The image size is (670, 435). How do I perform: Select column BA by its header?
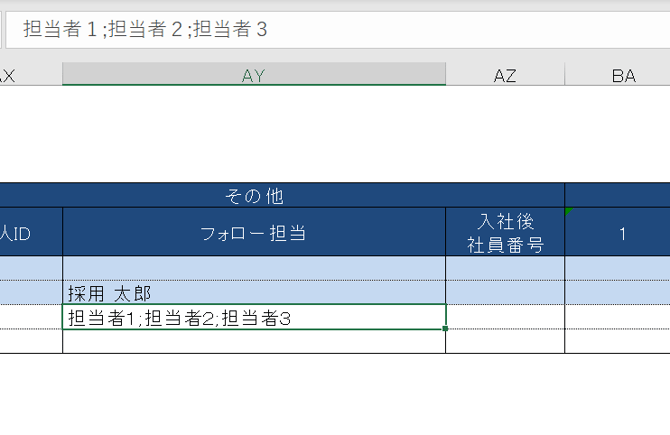pos(620,75)
